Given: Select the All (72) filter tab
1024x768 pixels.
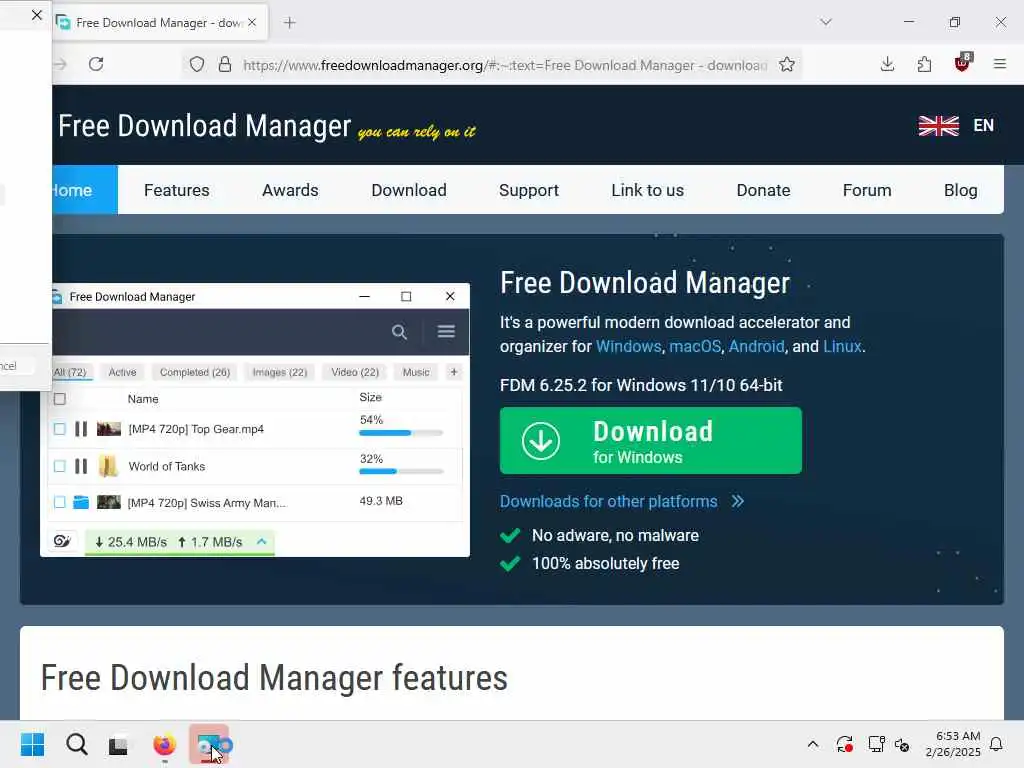Looking at the screenshot, I should (71, 372).
